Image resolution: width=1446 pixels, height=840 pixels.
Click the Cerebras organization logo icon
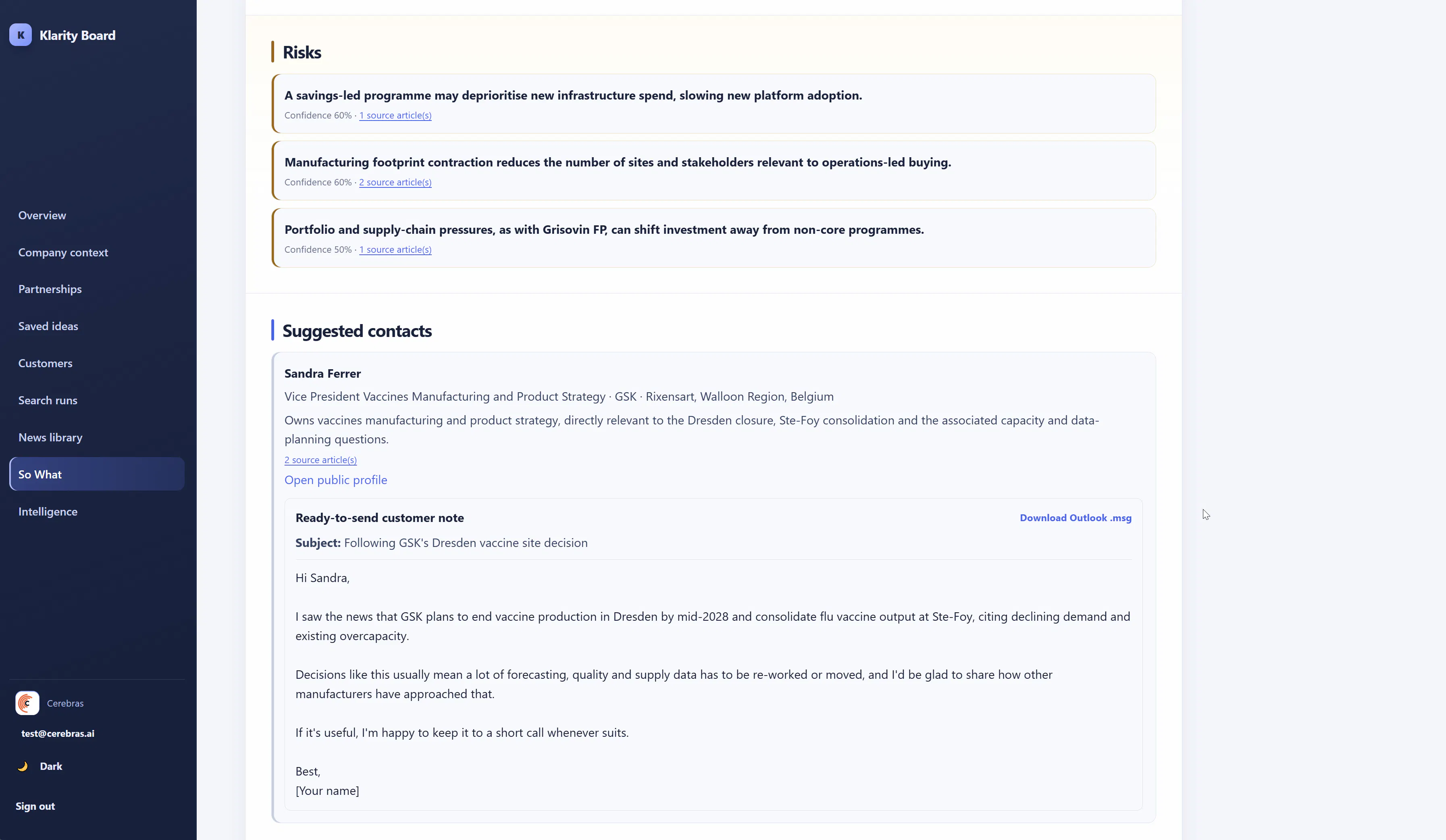(x=27, y=703)
